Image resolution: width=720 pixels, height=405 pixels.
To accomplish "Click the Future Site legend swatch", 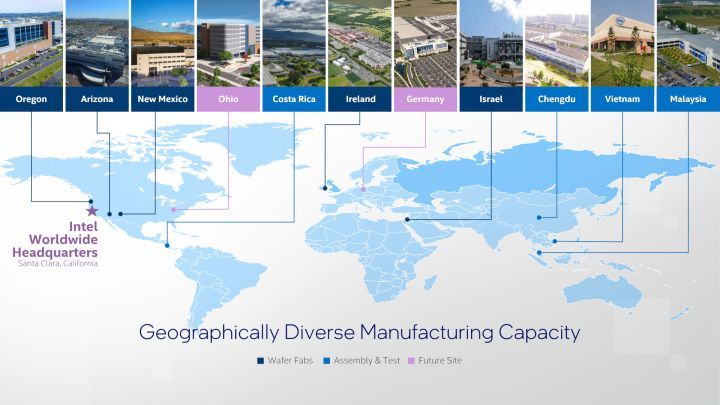I will coord(411,361).
